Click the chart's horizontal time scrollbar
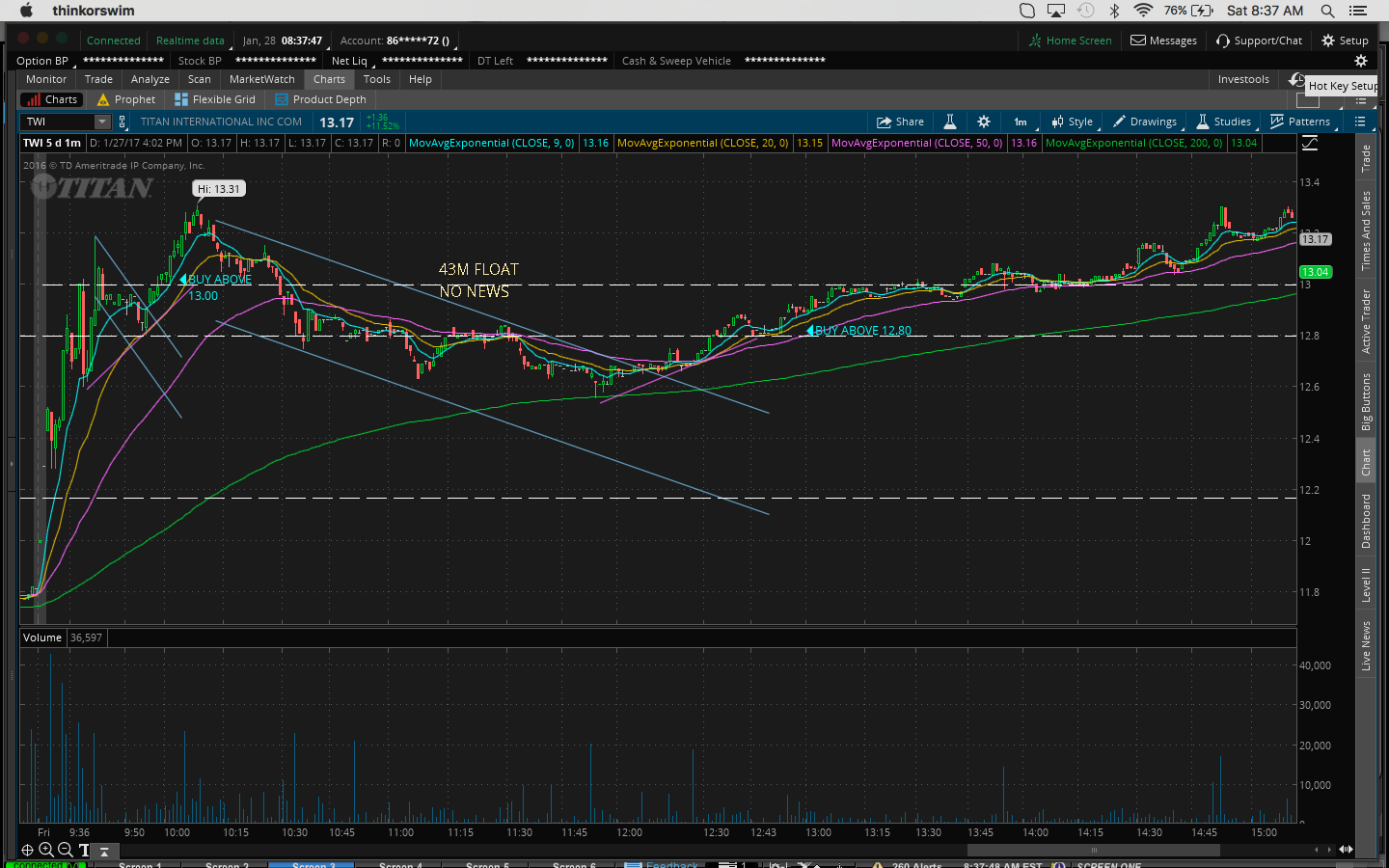 click(1093, 850)
